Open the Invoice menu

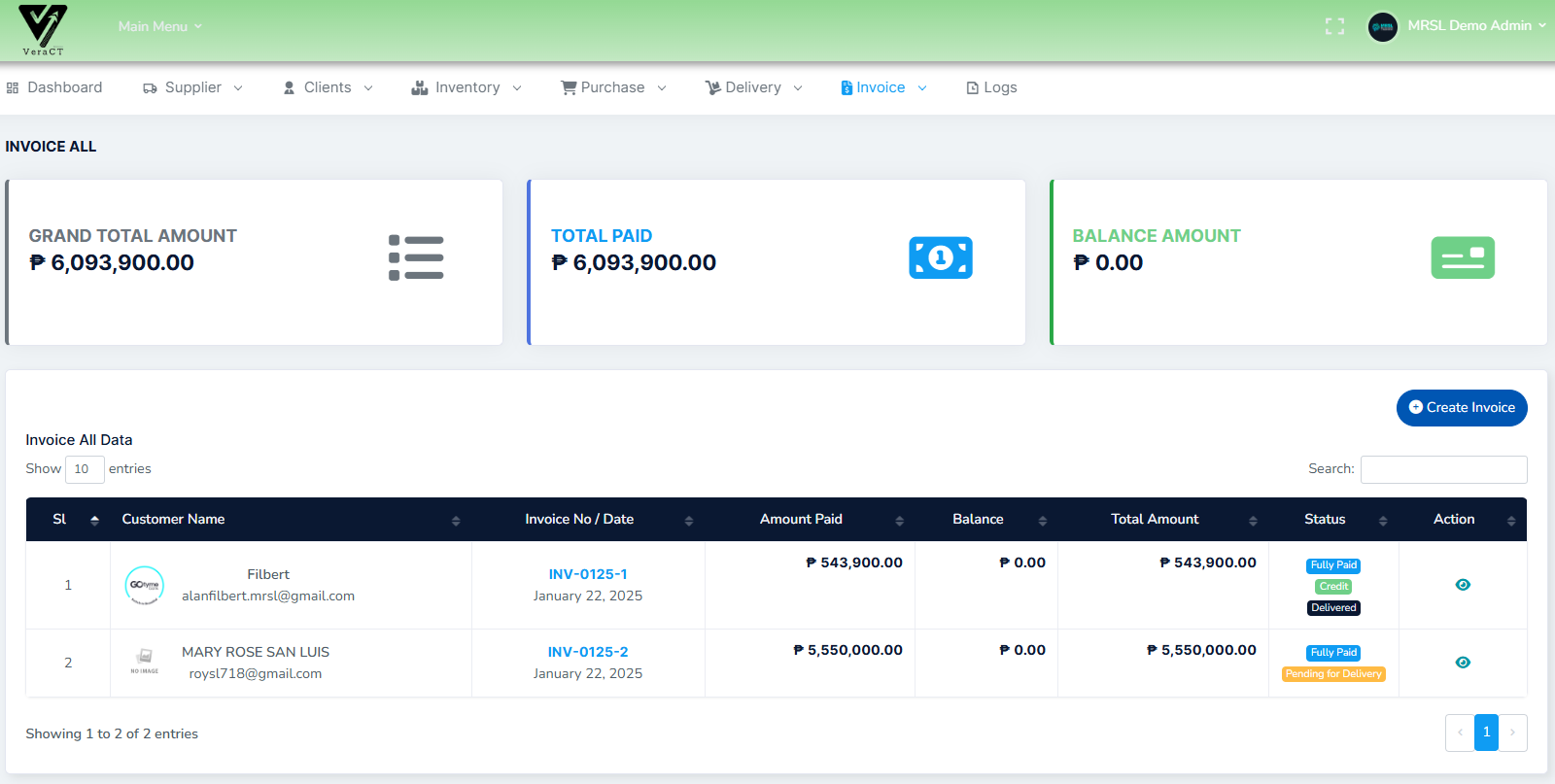click(883, 87)
